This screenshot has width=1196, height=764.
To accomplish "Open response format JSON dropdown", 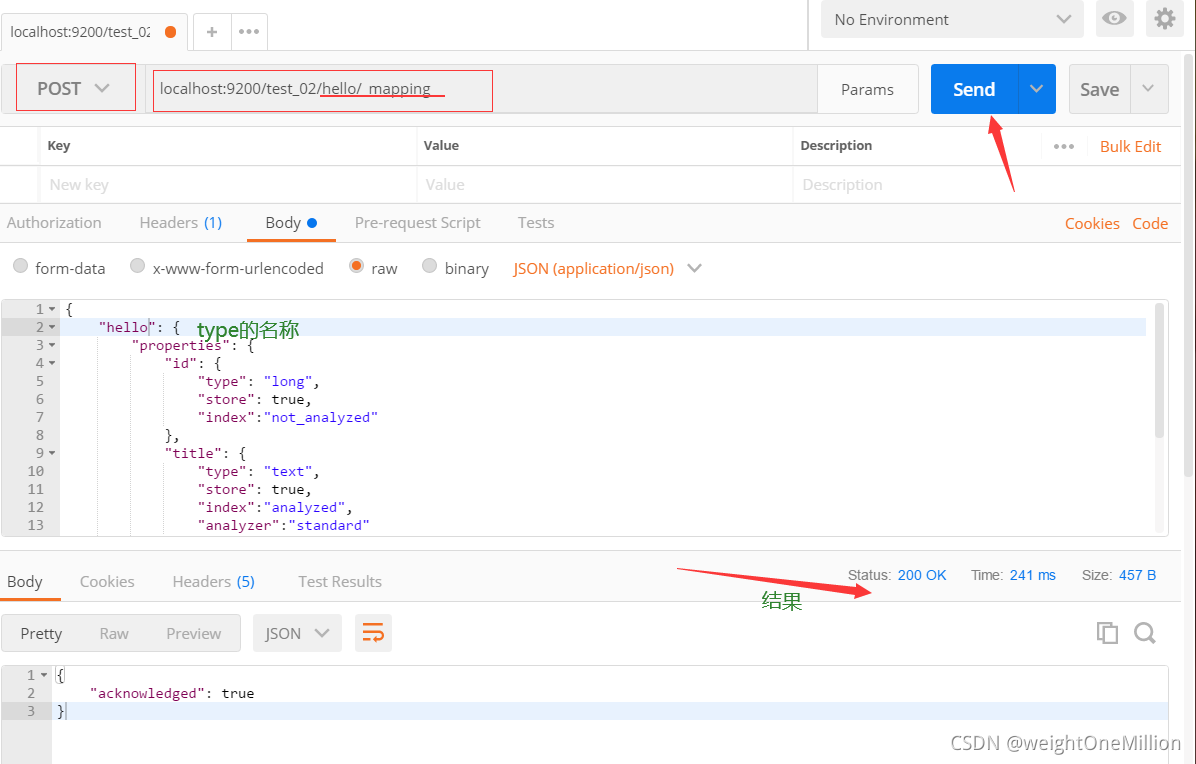I will tap(297, 633).
